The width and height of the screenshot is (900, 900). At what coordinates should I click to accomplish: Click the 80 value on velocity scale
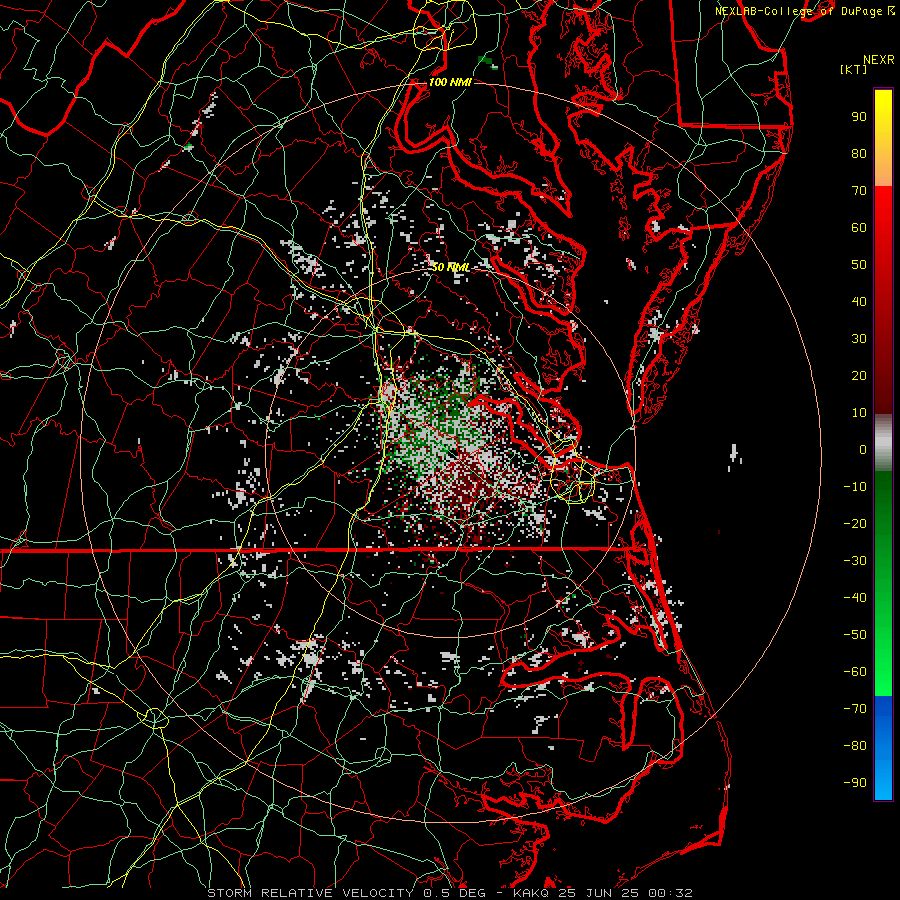coord(859,153)
